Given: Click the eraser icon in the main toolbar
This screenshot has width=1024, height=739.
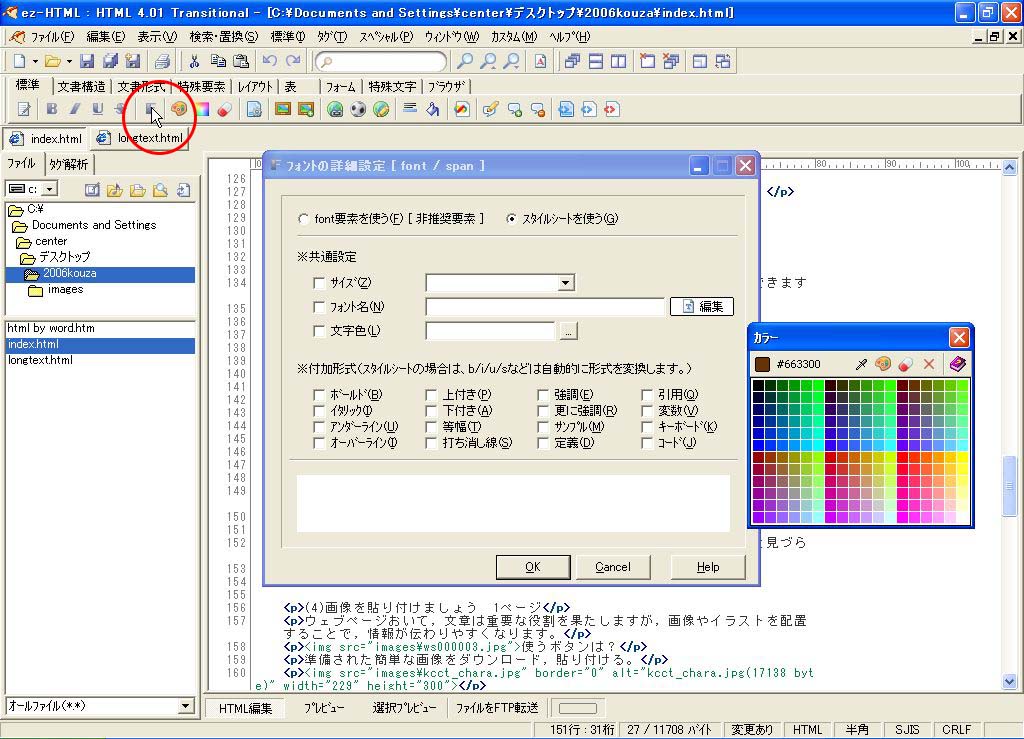Looking at the screenshot, I should coord(225,109).
